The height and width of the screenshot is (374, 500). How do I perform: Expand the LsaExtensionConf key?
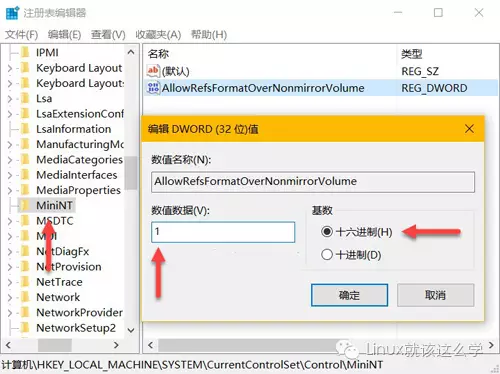(x=10, y=114)
